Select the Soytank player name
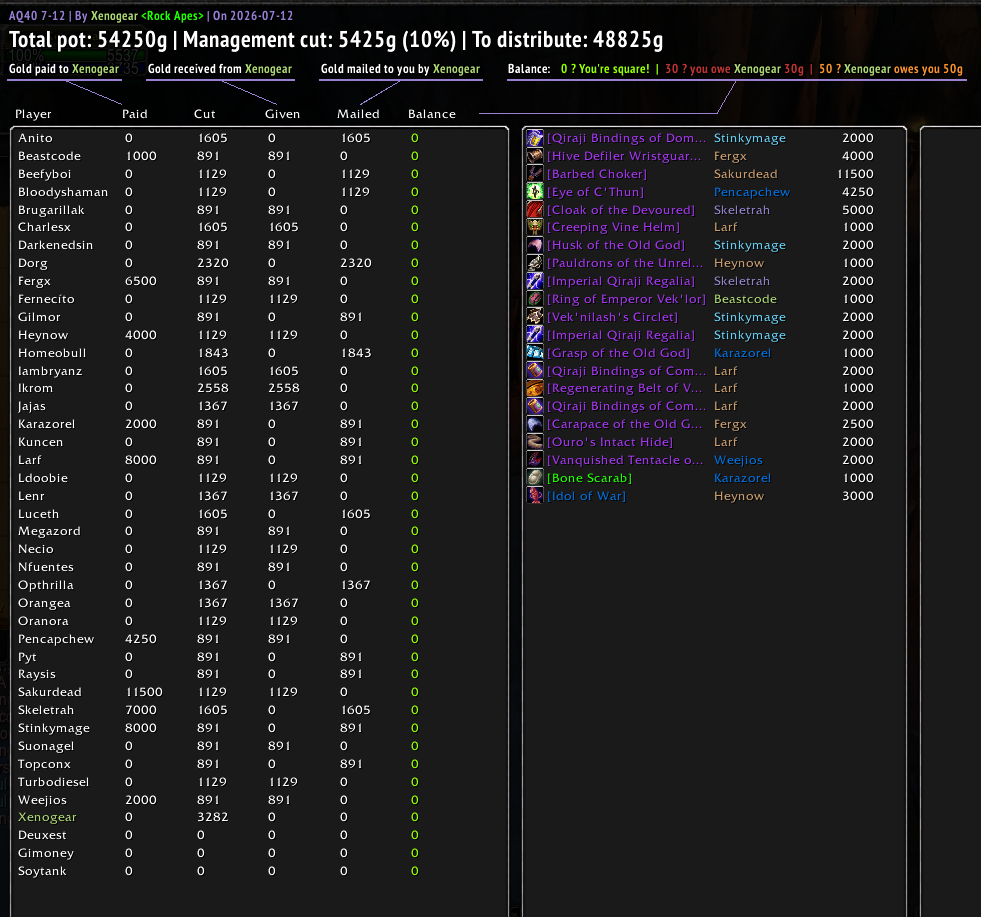 [x=42, y=871]
